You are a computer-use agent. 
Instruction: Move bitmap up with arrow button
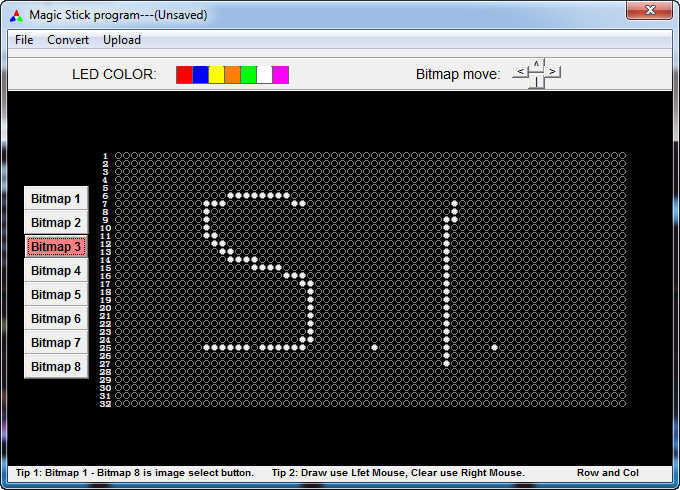point(536,65)
